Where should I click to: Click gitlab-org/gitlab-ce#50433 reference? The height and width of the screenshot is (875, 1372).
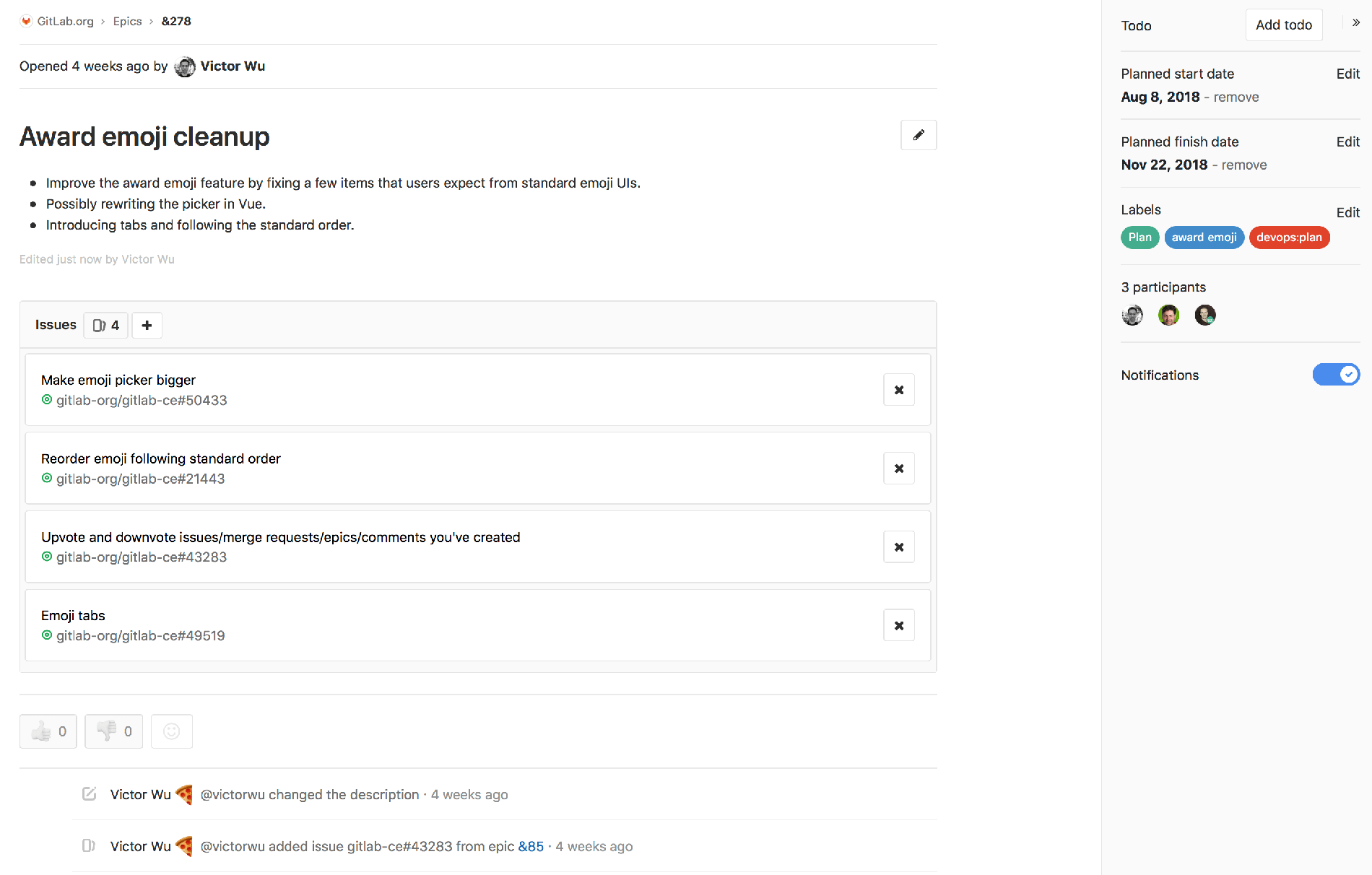pyautogui.click(x=142, y=400)
